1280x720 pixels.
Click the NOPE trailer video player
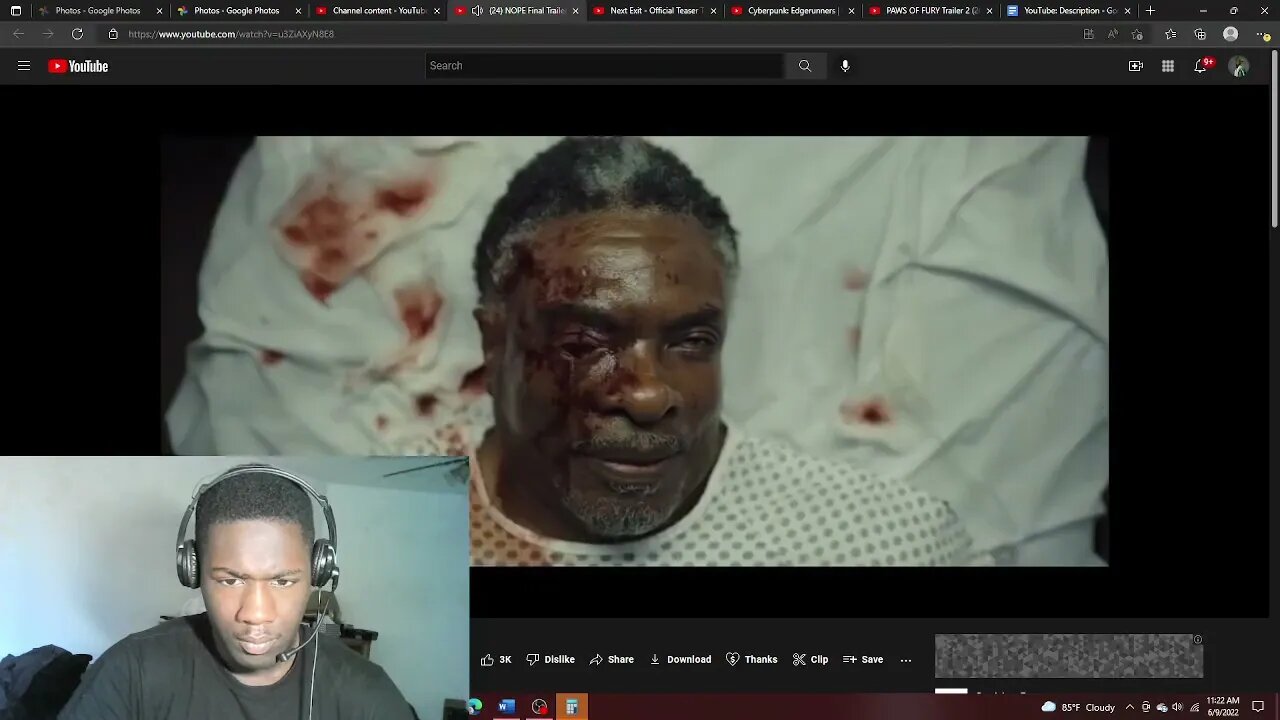click(634, 351)
